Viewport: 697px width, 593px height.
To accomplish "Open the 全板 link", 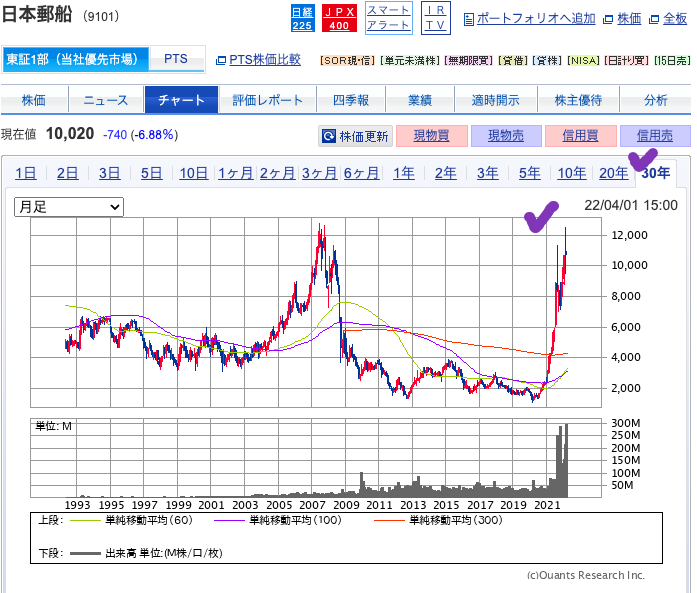I will 675,19.
